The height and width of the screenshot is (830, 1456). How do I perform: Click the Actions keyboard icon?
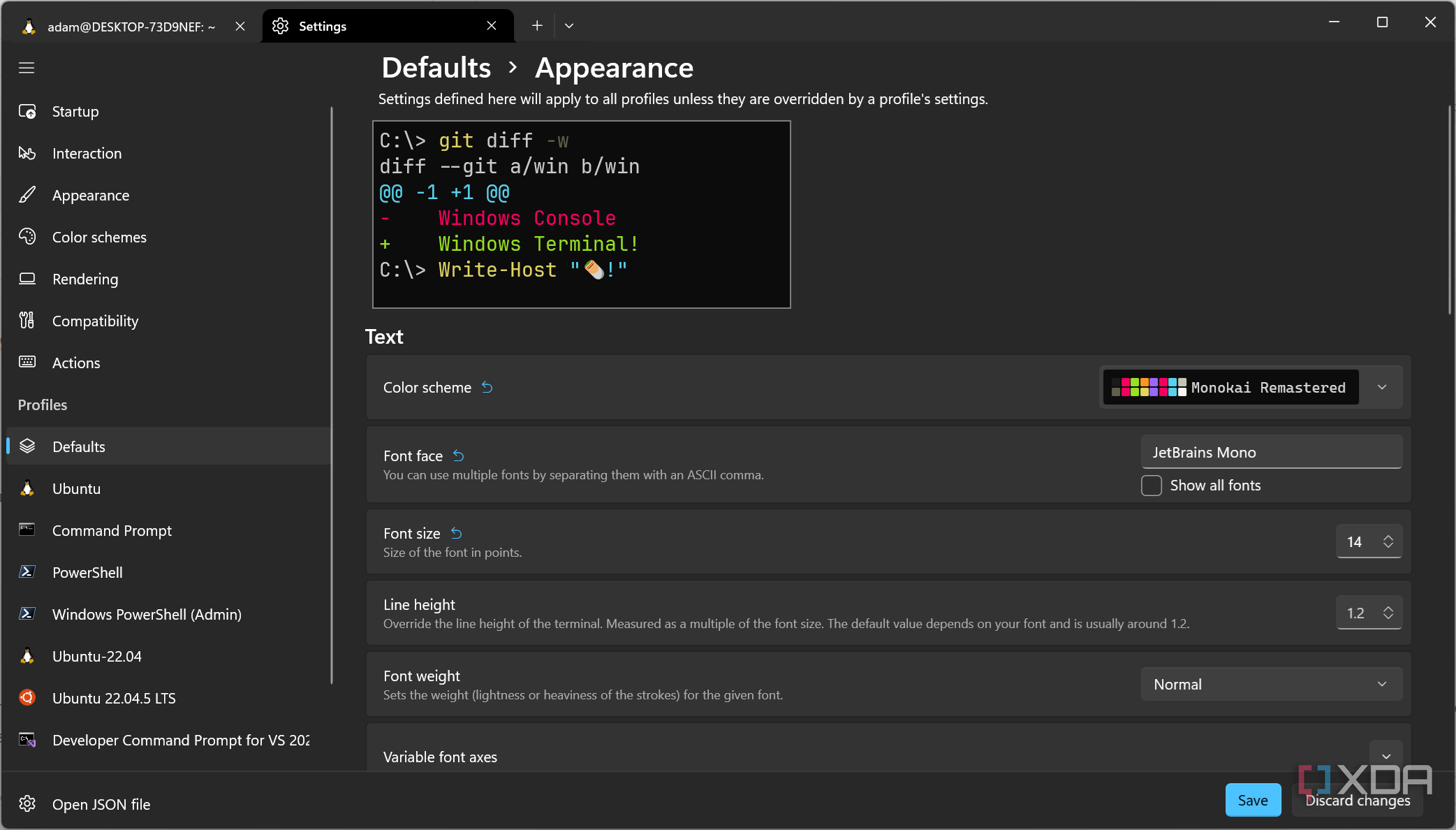point(27,362)
